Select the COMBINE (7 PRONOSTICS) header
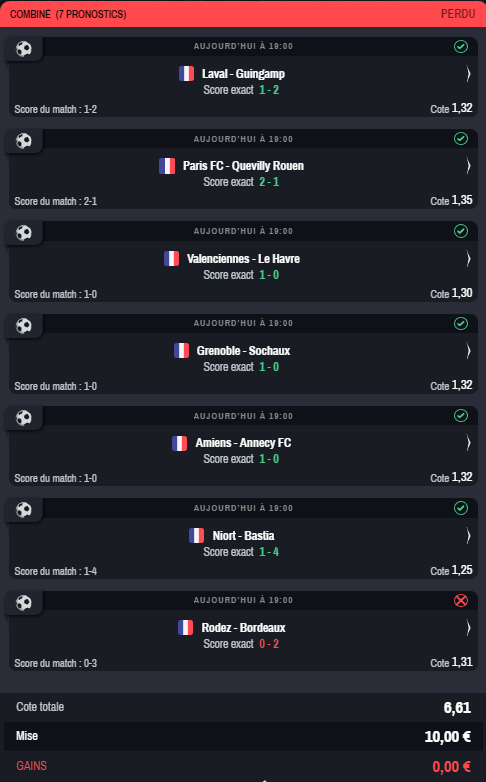486x782 pixels. click(x=68, y=14)
